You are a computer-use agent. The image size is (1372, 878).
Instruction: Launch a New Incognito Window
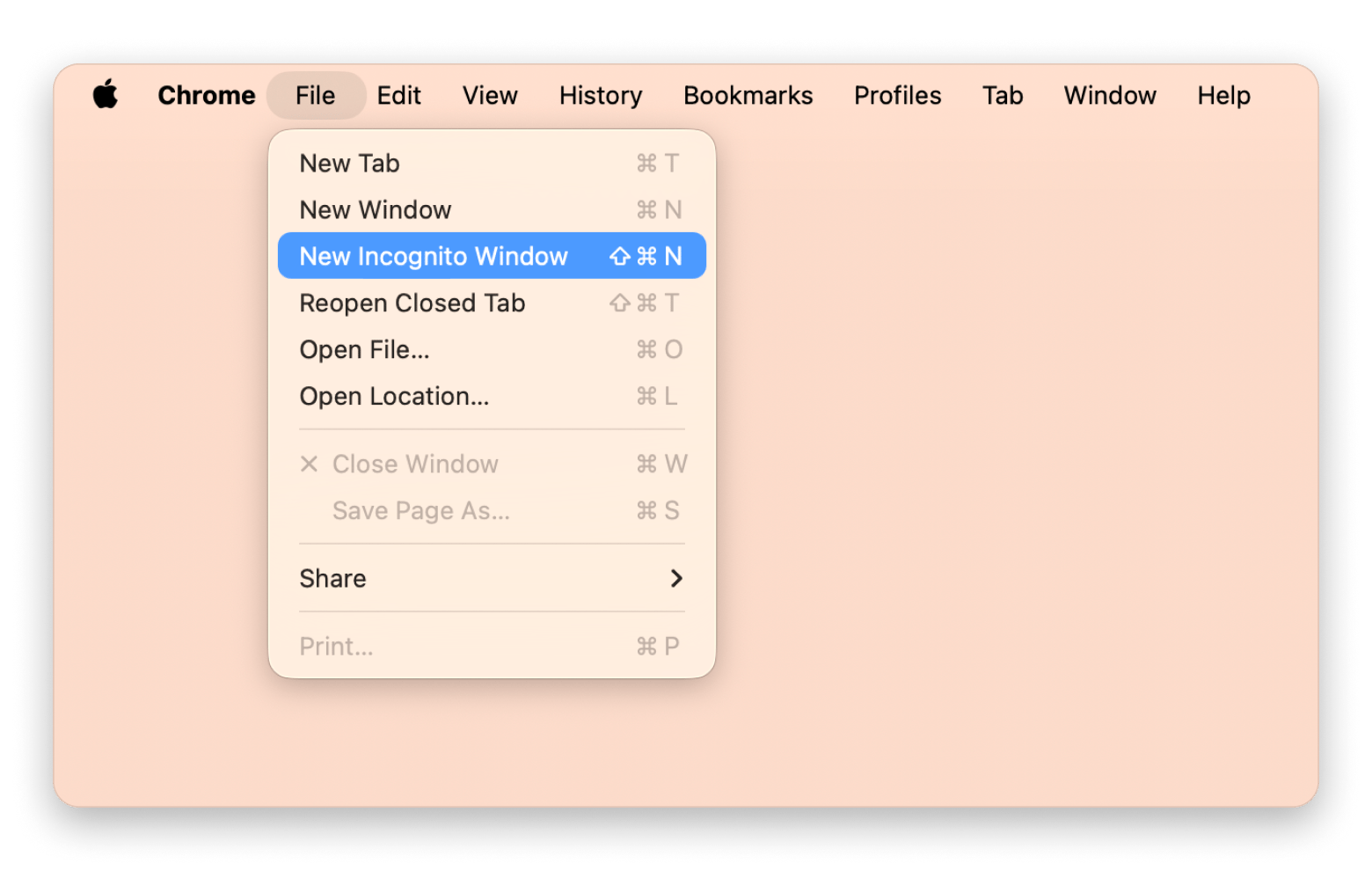(434, 256)
